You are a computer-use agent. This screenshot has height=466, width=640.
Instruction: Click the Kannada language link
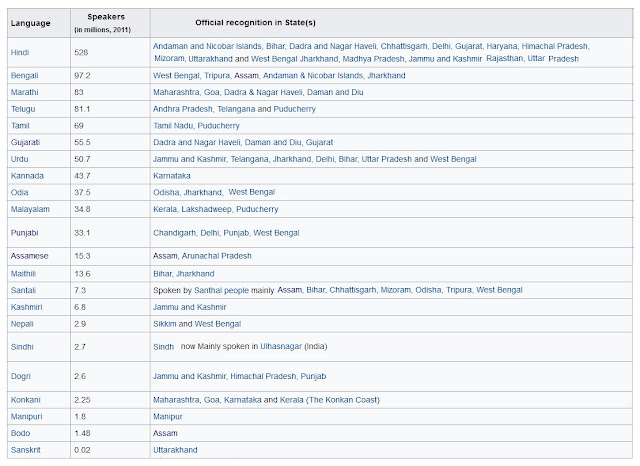pyautogui.click(x=27, y=176)
